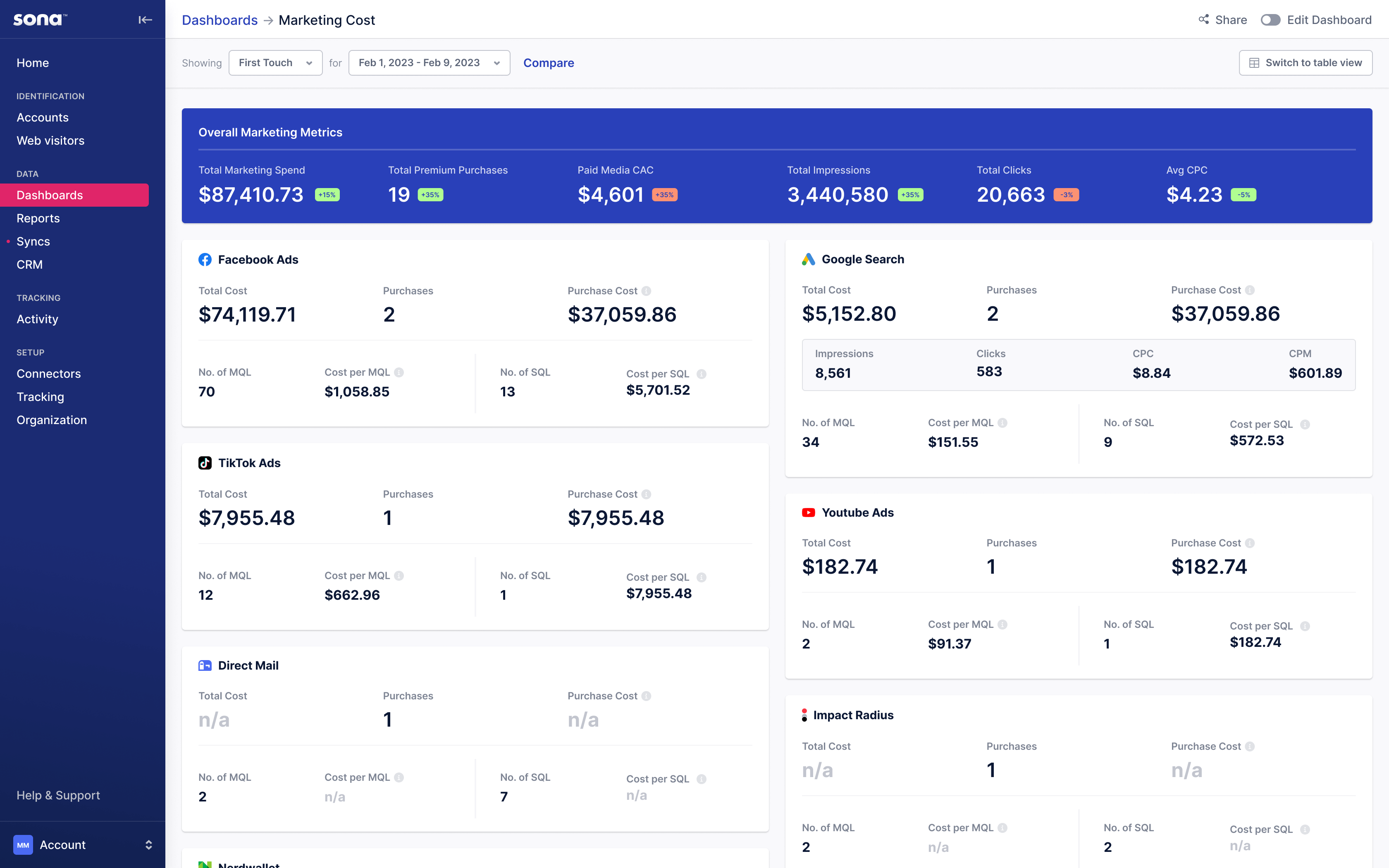Click the Compare link
This screenshot has width=1389, height=868.
pos(548,62)
